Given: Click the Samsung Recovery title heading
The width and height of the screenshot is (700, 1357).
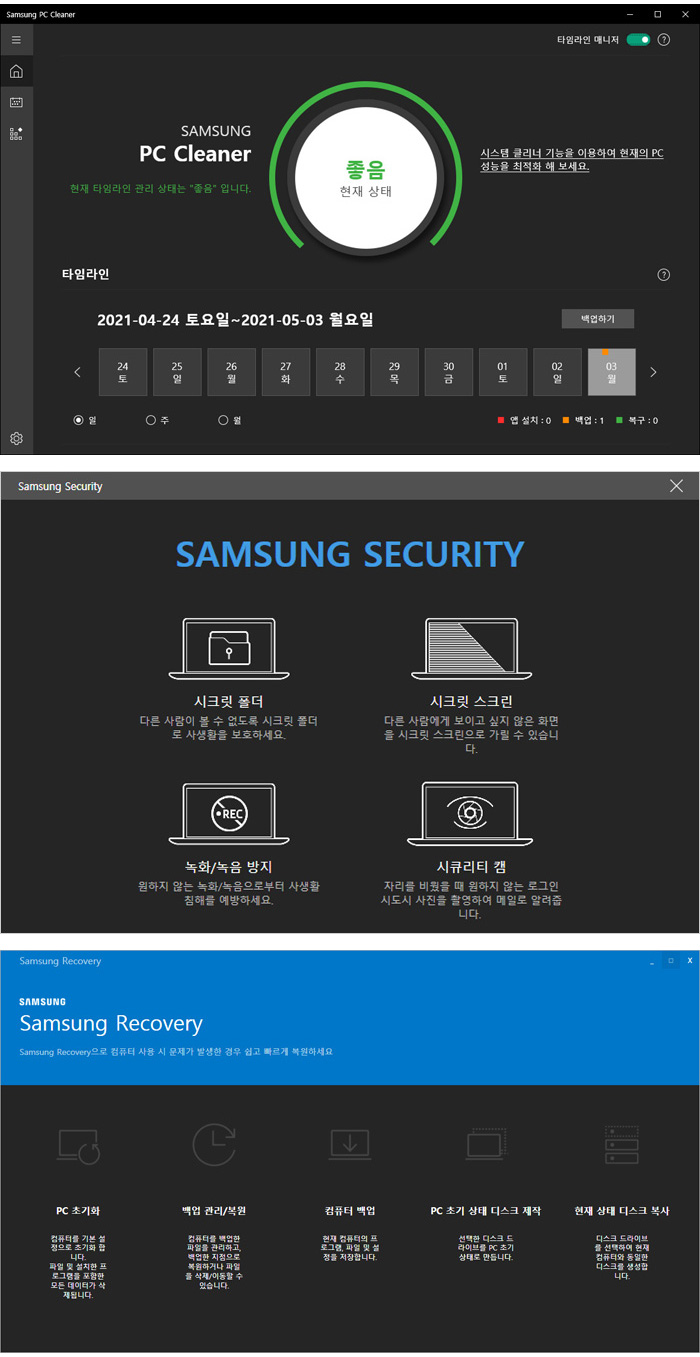Looking at the screenshot, I should (111, 1024).
